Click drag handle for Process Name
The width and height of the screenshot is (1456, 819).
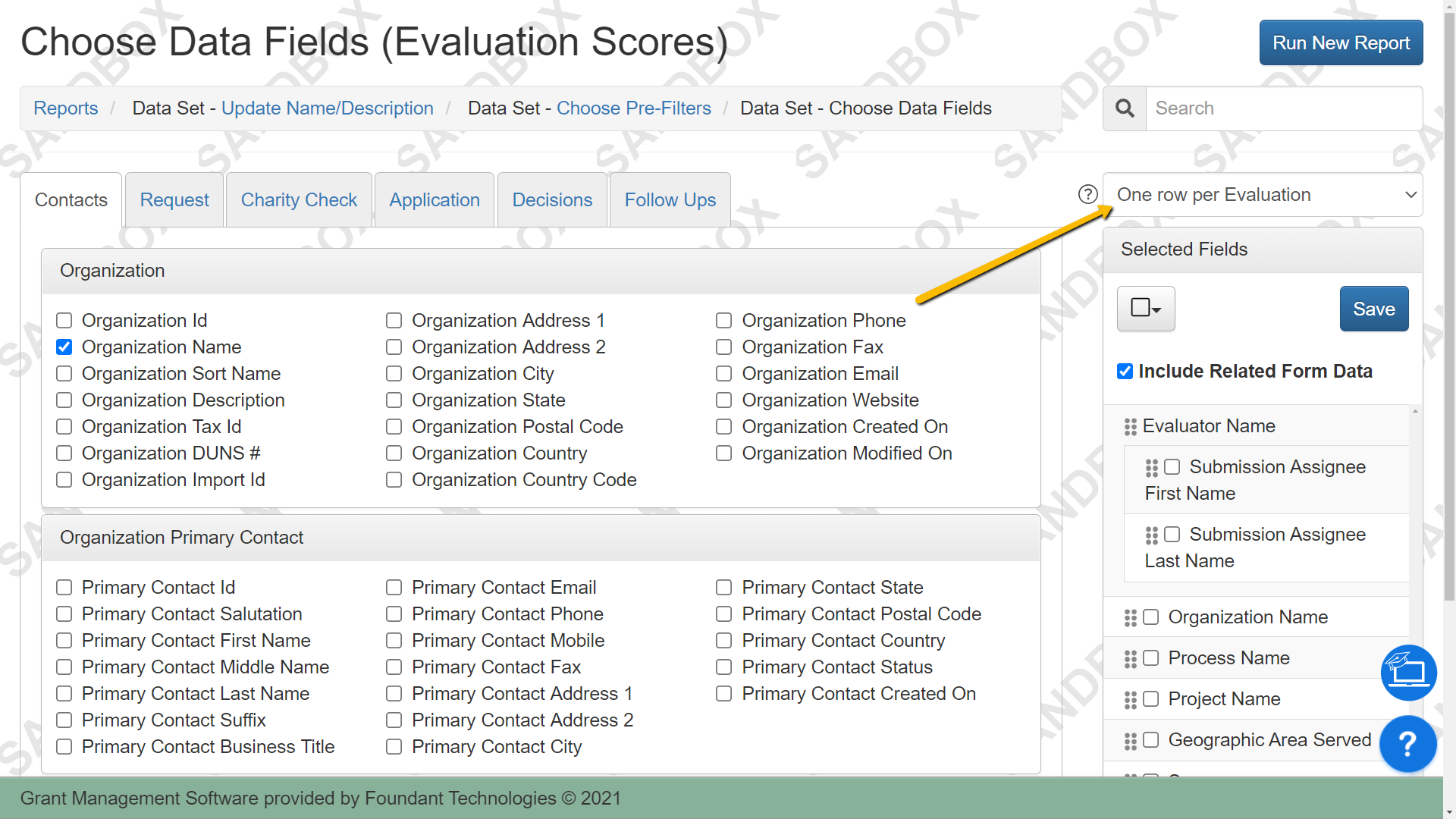coord(1131,659)
